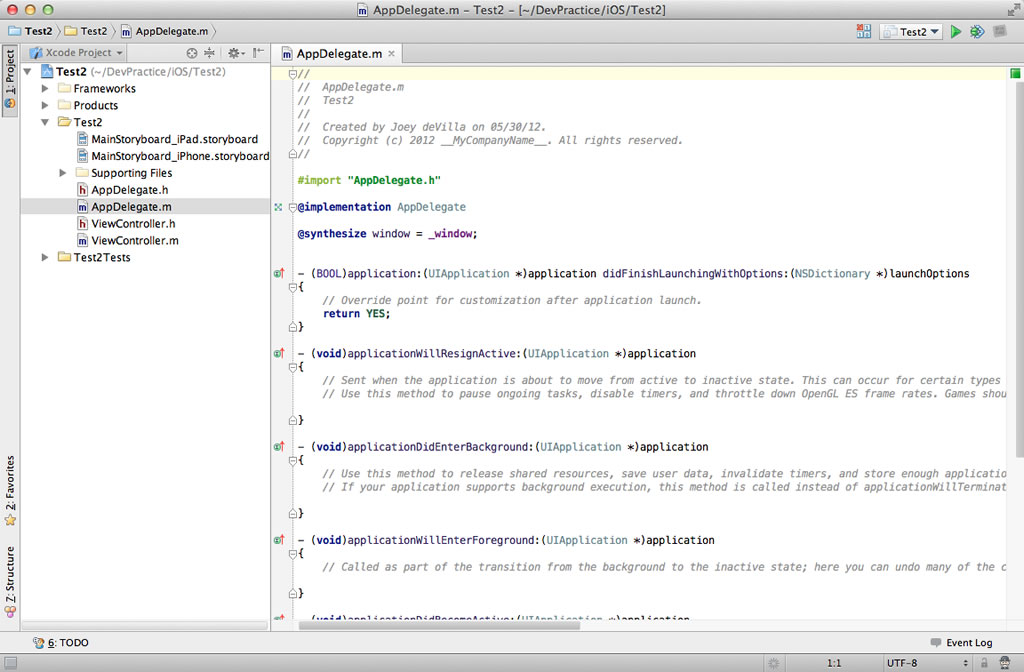Open ViewController.h from the project tree

(x=126, y=224)
